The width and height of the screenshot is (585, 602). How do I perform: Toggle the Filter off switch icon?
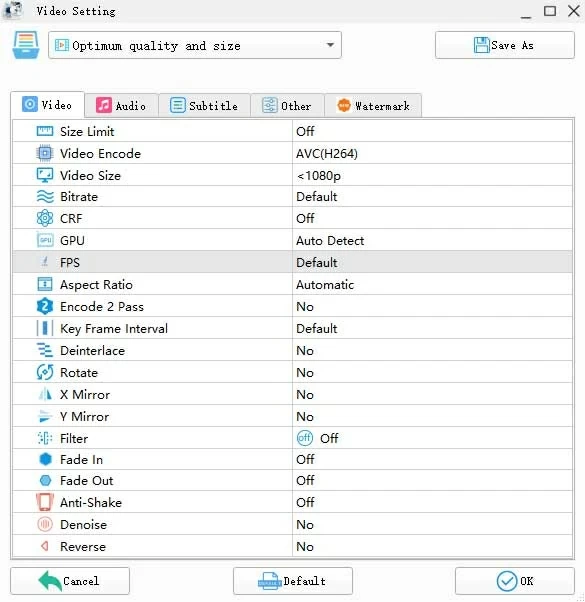coord(305,438)
